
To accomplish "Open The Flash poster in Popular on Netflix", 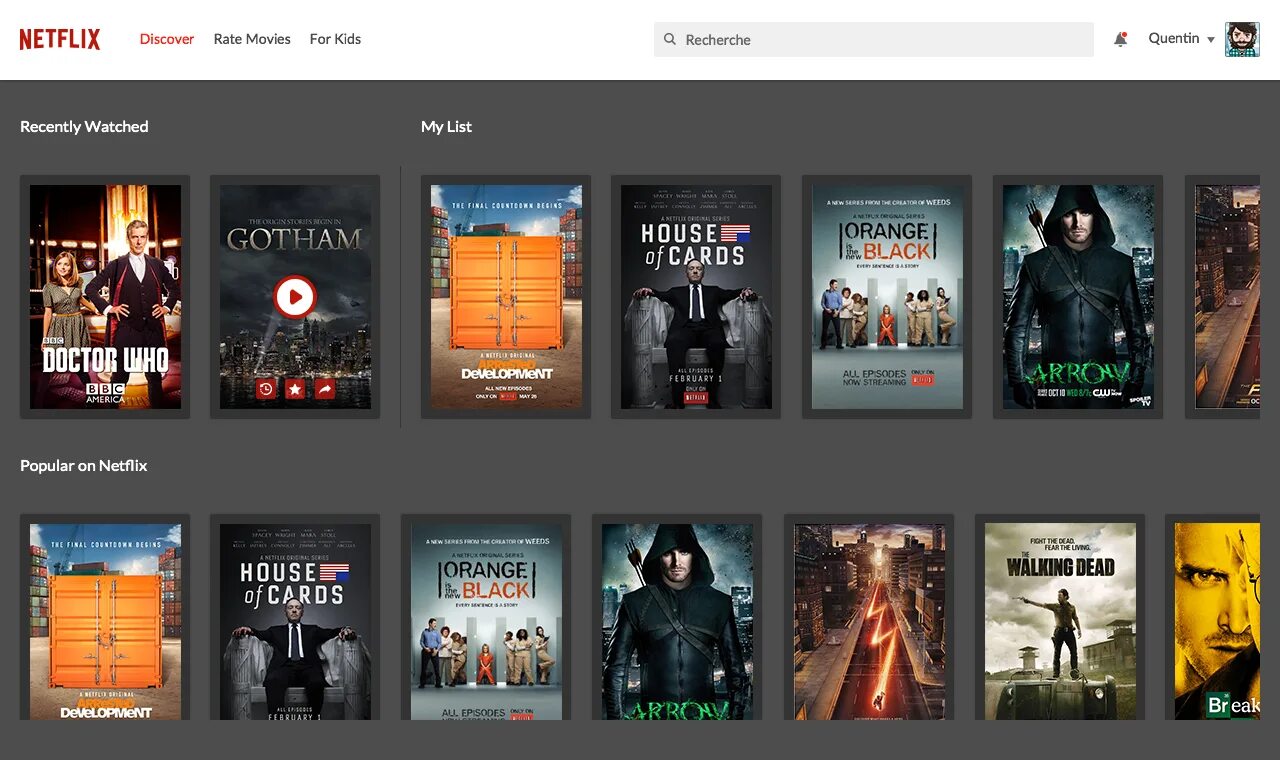I will click(x=869, y=617).
